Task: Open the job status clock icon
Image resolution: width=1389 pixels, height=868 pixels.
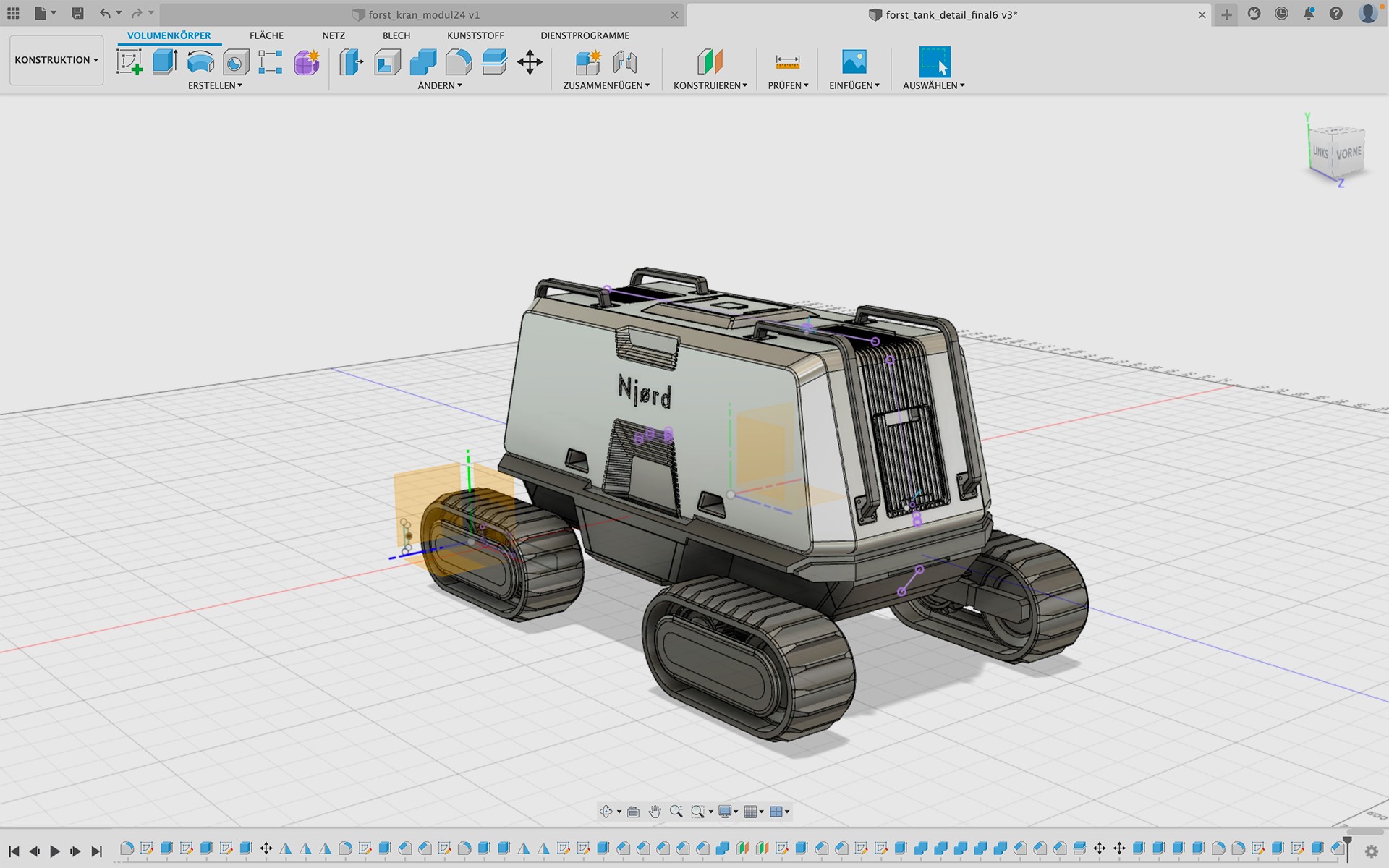Action: coord(1281,14)
